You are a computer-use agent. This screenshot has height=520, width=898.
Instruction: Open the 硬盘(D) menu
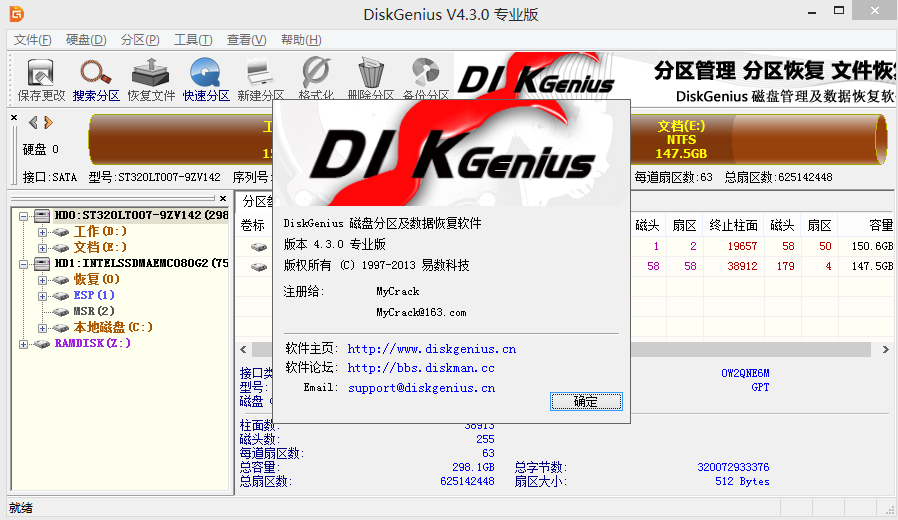[86, 40]
